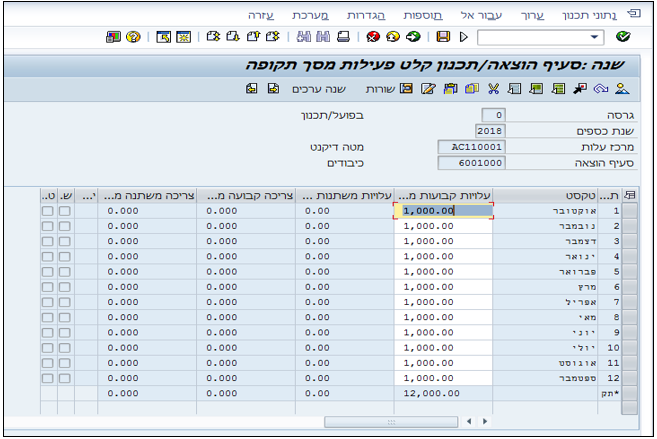Click the שנת כספים field showing 2018

click(x=491, y=131)
